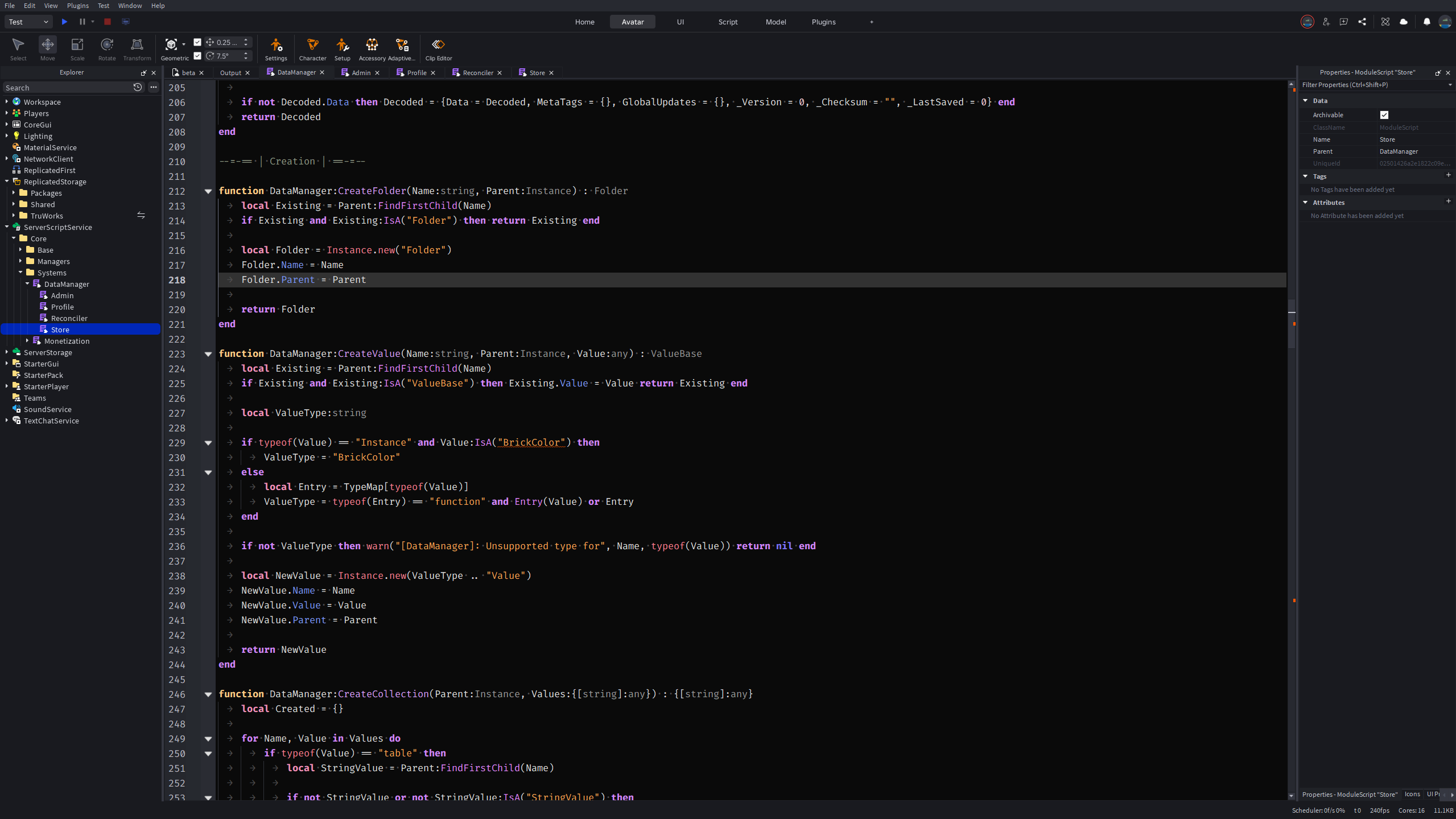Fold the CreateFolder function at line 212

click(208, 191)
